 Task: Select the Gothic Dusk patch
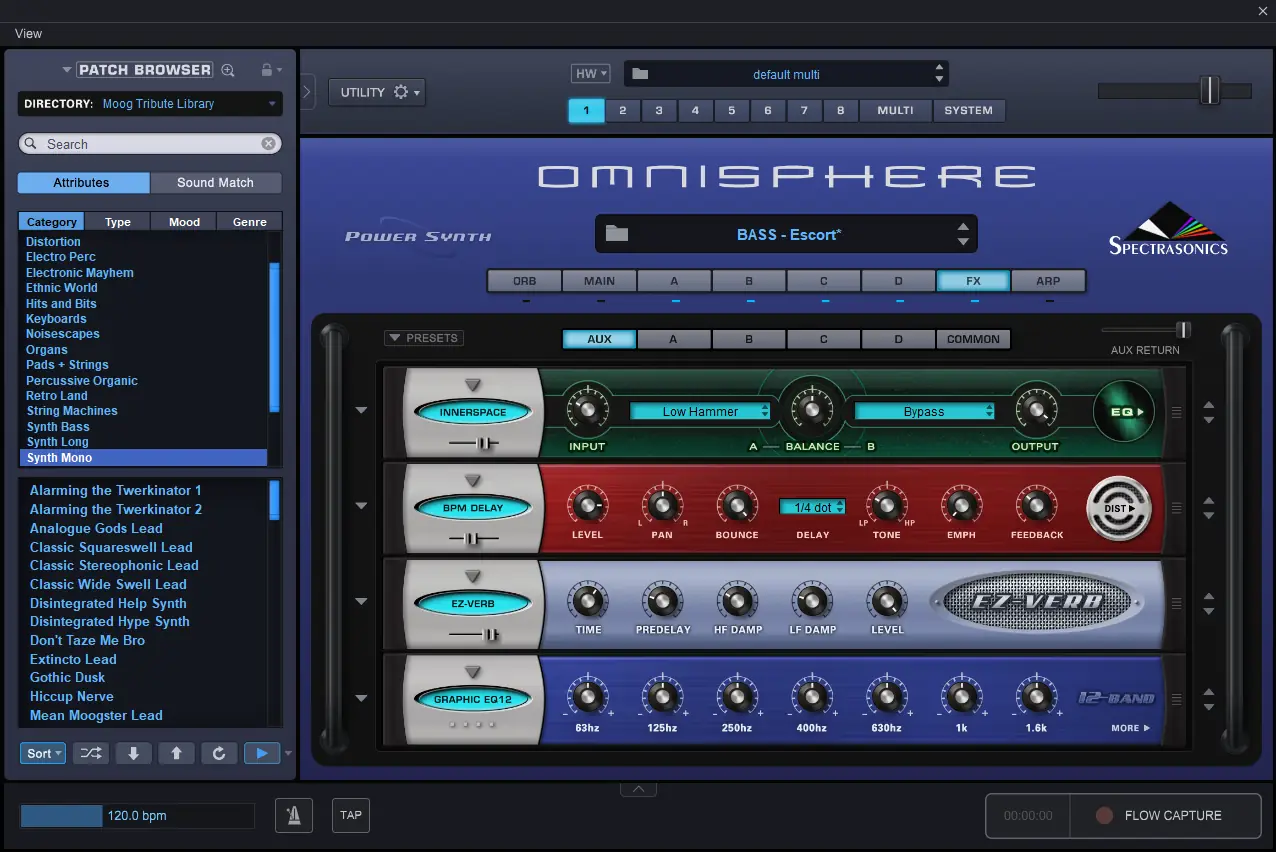tap(67, 678)
